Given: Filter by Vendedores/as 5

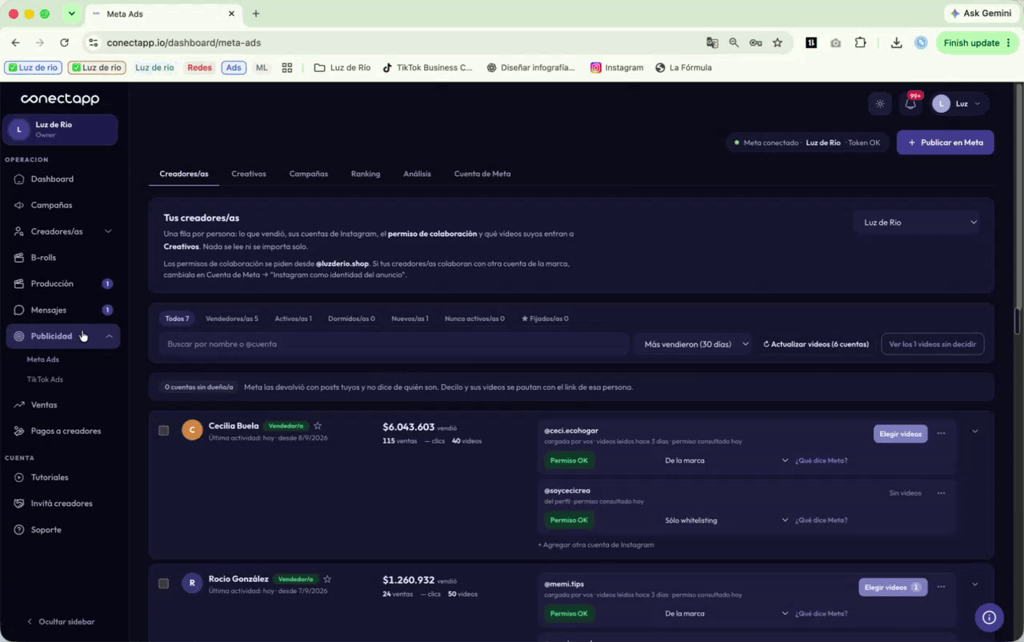Looking at the screenshot, I should 232,319.
